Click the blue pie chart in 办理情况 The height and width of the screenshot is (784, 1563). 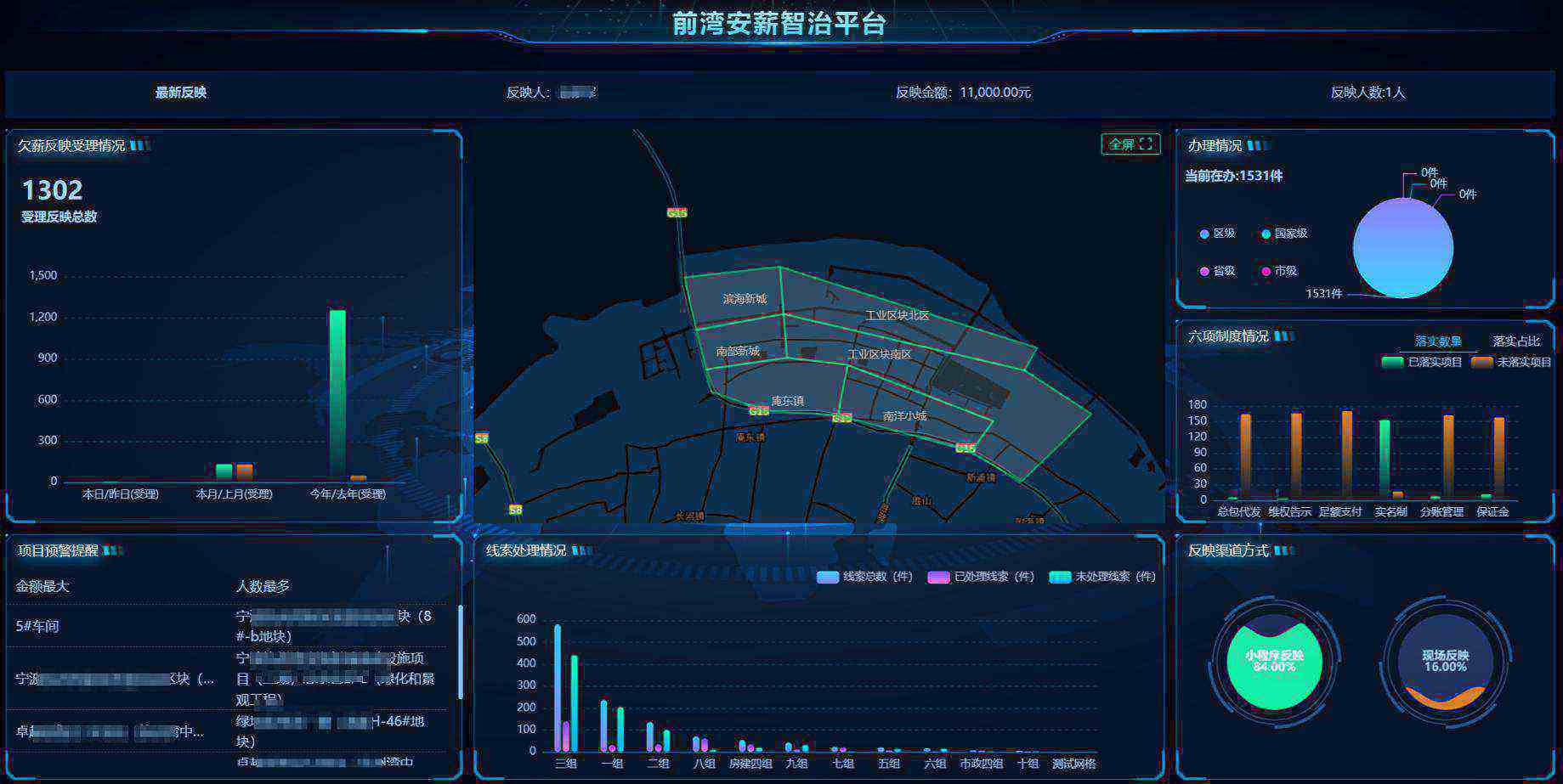pos(1402,248)
